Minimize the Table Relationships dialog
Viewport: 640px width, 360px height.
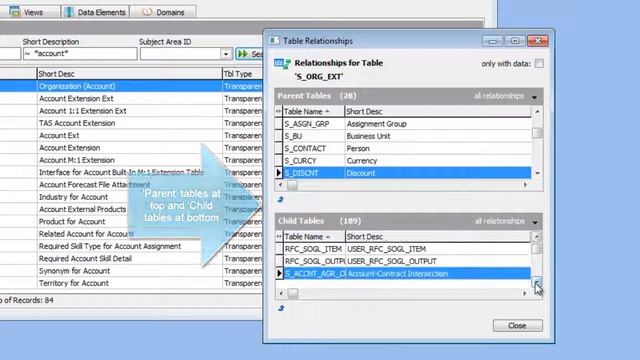(492, 41)
